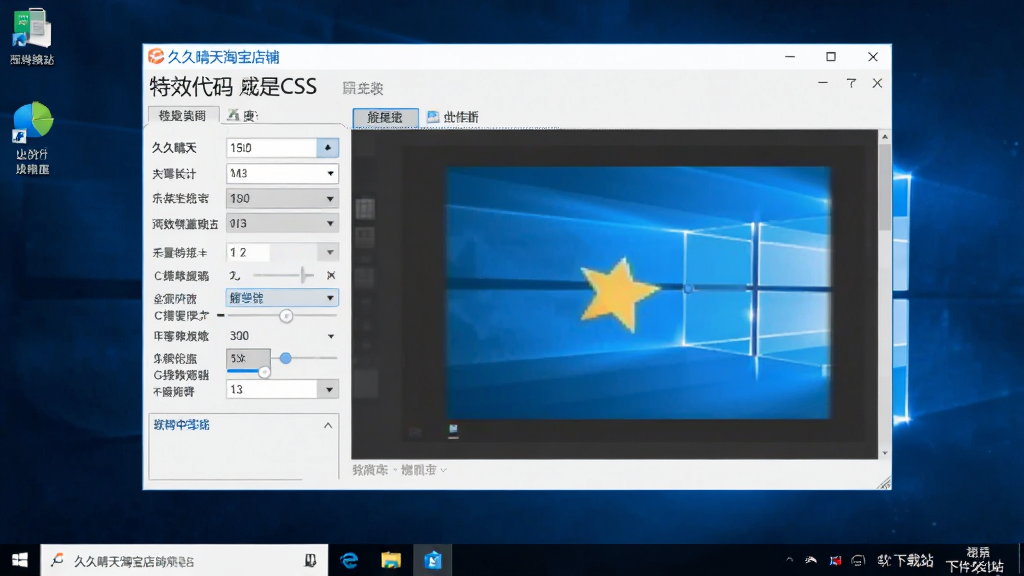This screenshot has width=1024, height=576.
Task: Open the dropdown showing 13
Action: pyautogui.click(x=282, y=389)
